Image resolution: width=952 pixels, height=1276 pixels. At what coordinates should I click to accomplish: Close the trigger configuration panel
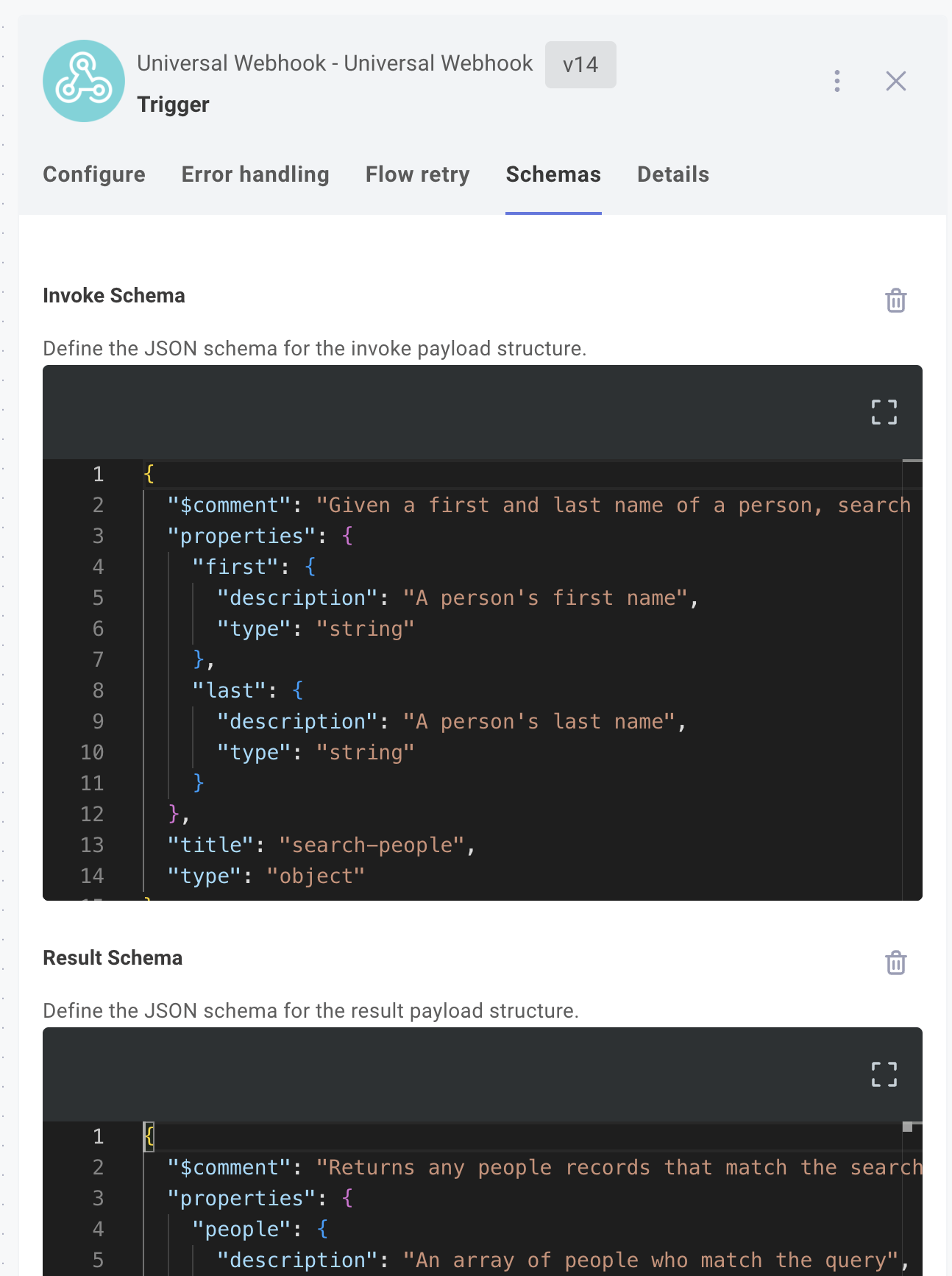click(x=895, y=81)
